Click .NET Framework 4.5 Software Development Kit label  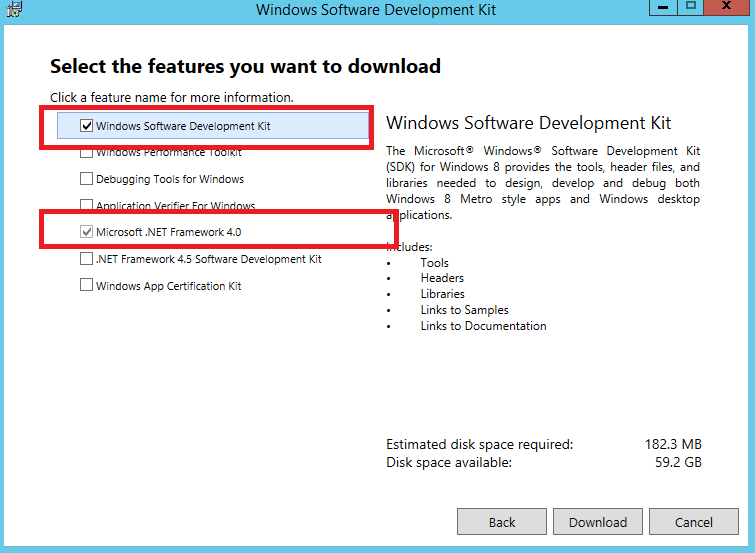(x=208, y=259)
